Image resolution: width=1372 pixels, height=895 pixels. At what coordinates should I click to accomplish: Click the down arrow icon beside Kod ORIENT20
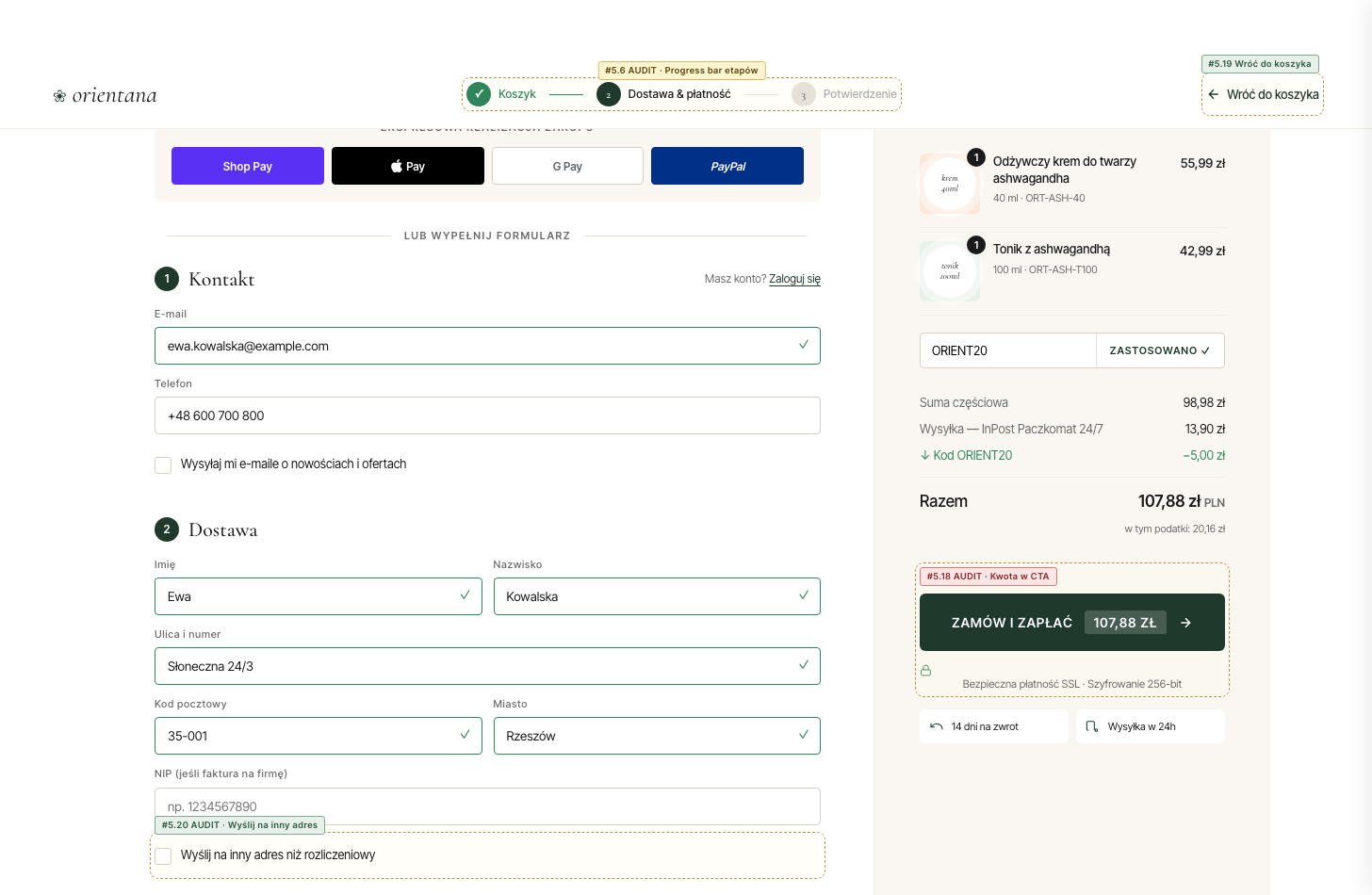[925, 455]
